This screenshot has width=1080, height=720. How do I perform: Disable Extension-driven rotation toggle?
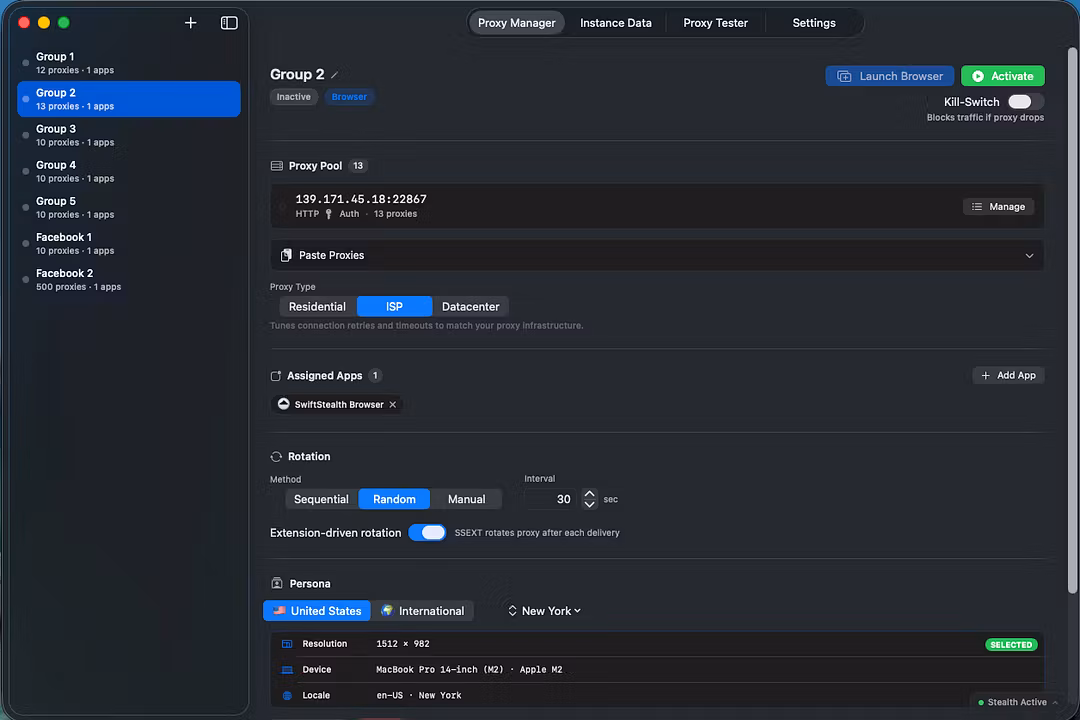click(427, 533)
